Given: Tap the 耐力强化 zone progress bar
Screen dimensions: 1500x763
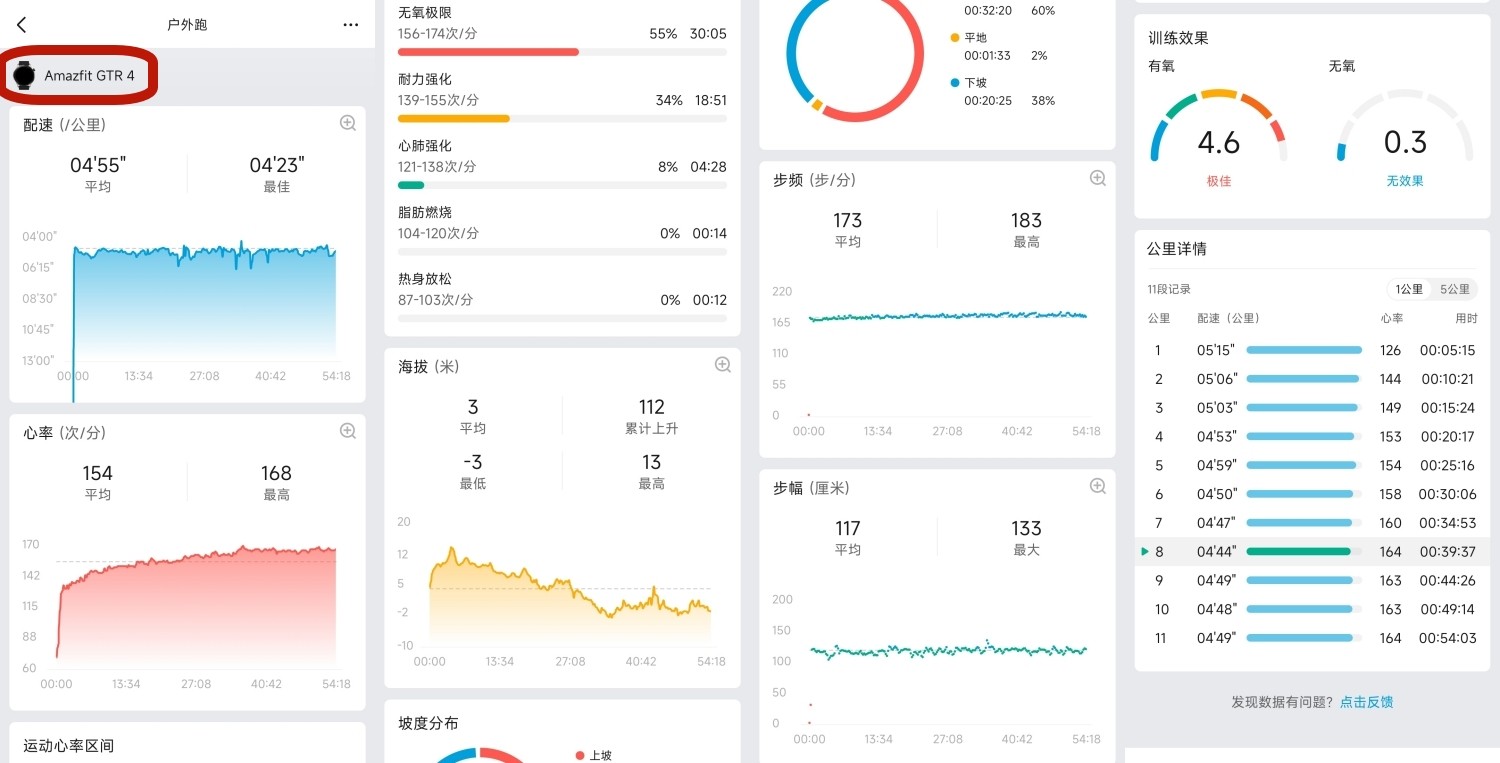Looking at the screenshot, I should pyautogui.click(x=454, y=118).
